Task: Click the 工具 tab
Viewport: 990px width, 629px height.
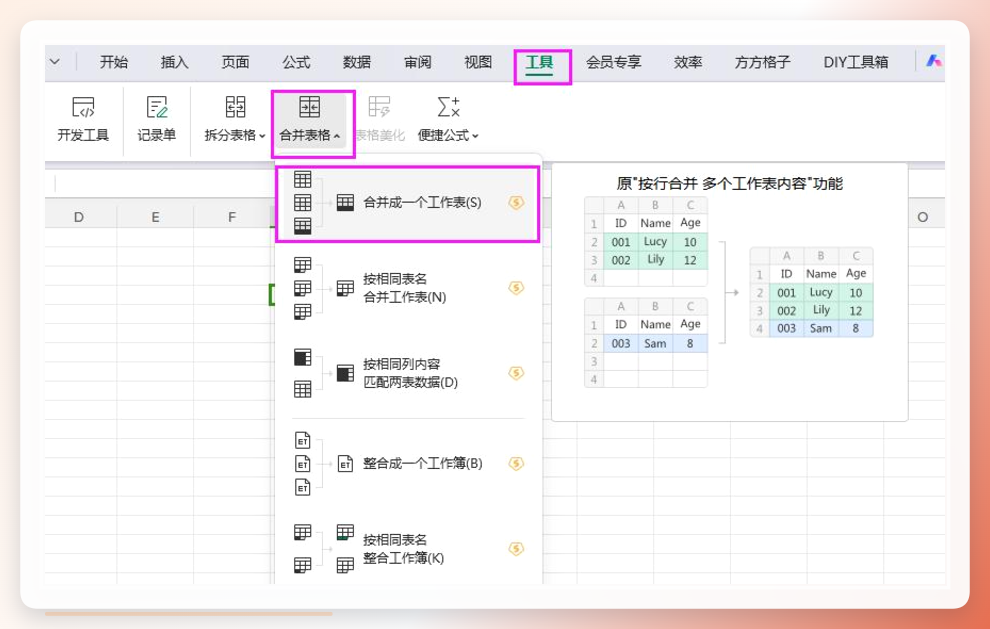Action: (539, 62)
